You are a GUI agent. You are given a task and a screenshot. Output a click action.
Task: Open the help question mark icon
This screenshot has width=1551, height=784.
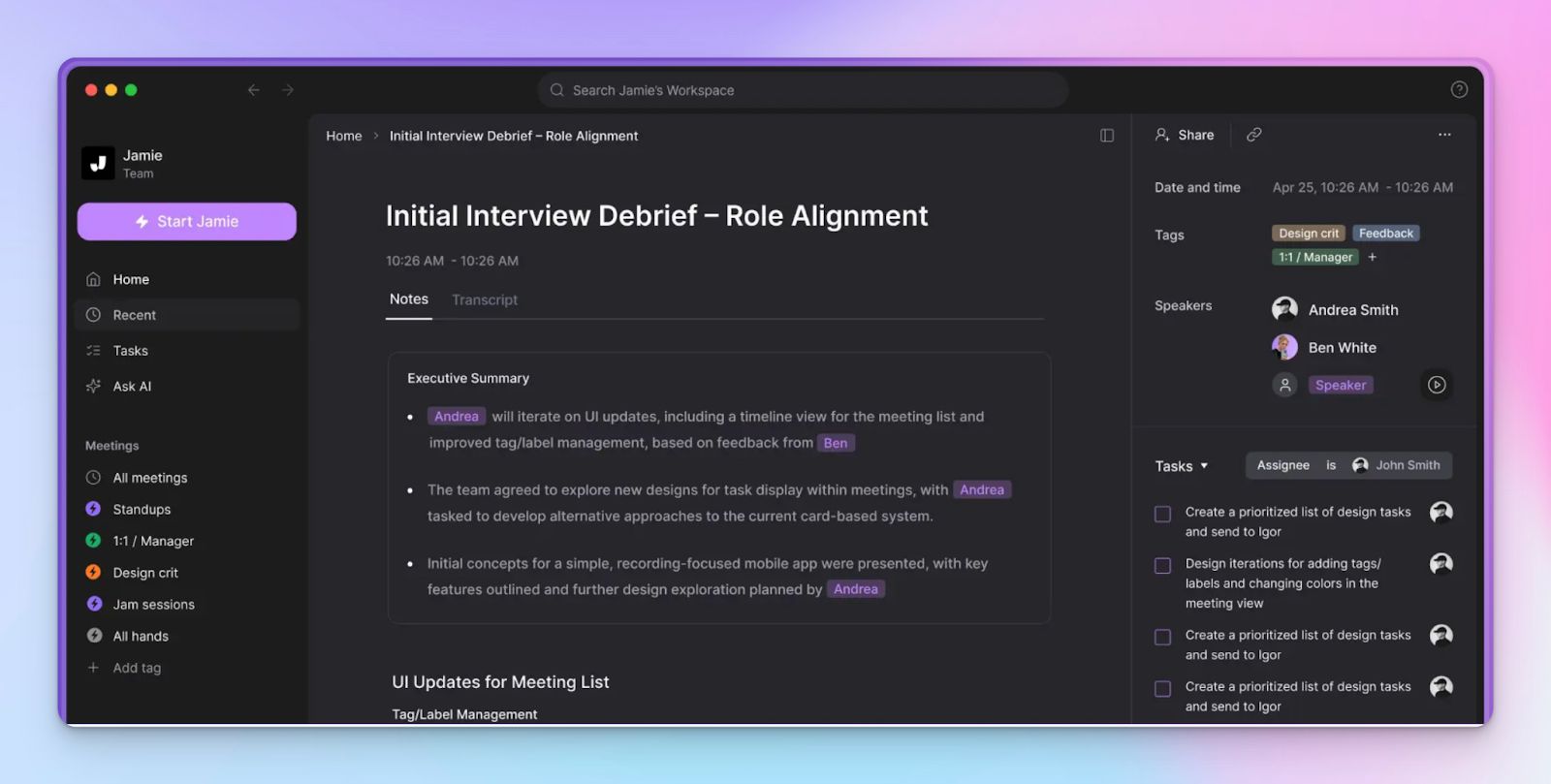(x=1459, y=90)
